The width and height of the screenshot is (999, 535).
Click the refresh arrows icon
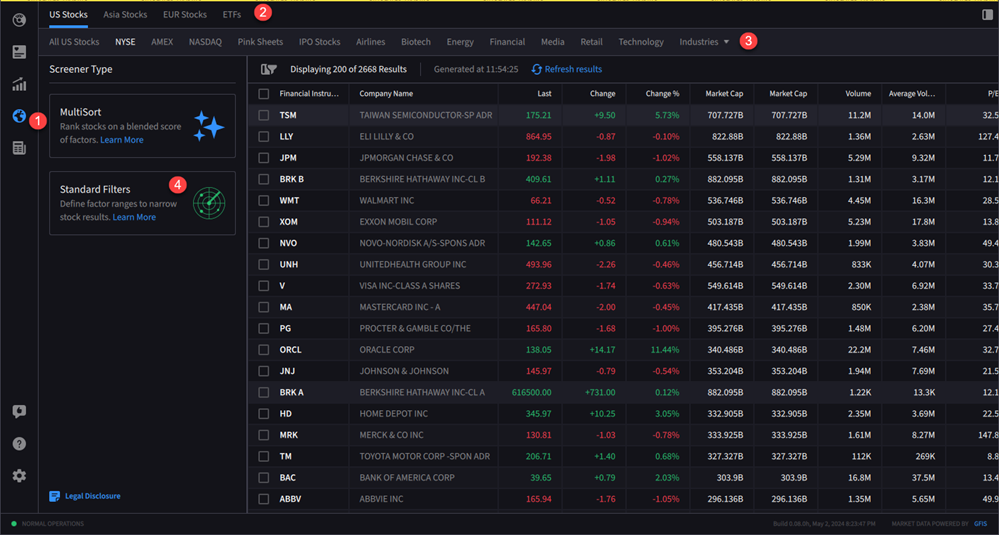coord(536,69)
